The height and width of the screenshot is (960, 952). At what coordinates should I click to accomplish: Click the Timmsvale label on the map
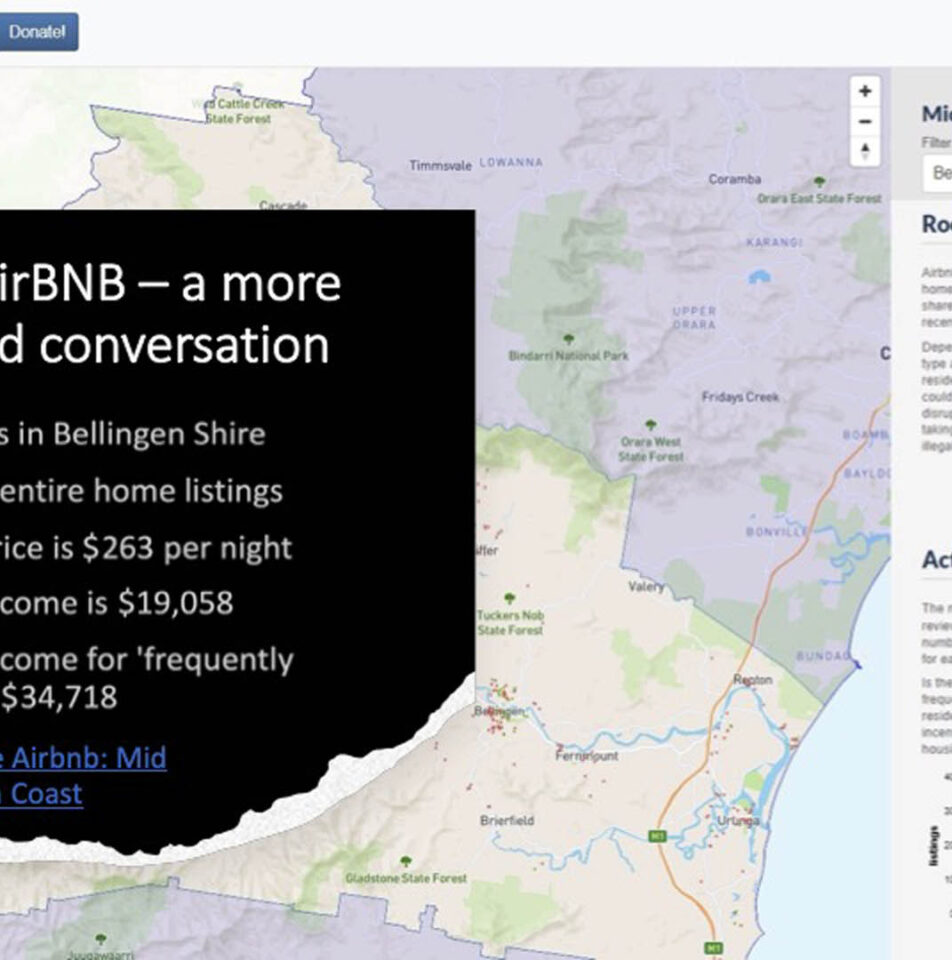(440, 166)
